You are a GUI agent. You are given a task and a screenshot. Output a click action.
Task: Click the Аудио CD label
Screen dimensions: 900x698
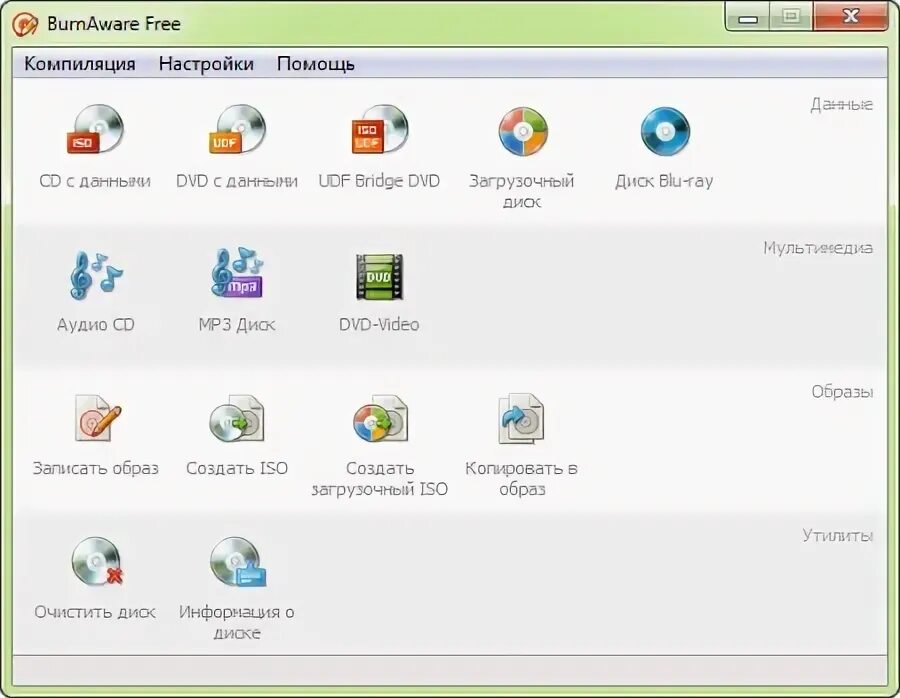click(95, 325)
